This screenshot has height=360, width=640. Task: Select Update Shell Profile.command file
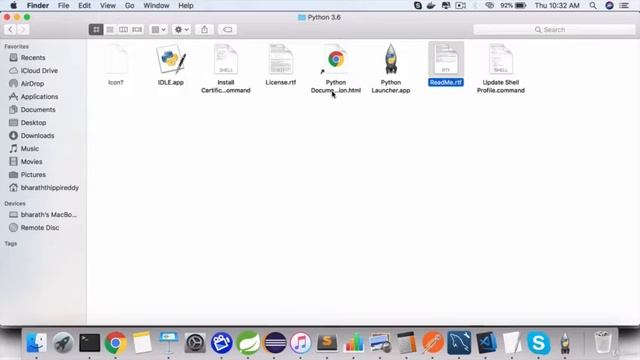(x=501, y=60)
